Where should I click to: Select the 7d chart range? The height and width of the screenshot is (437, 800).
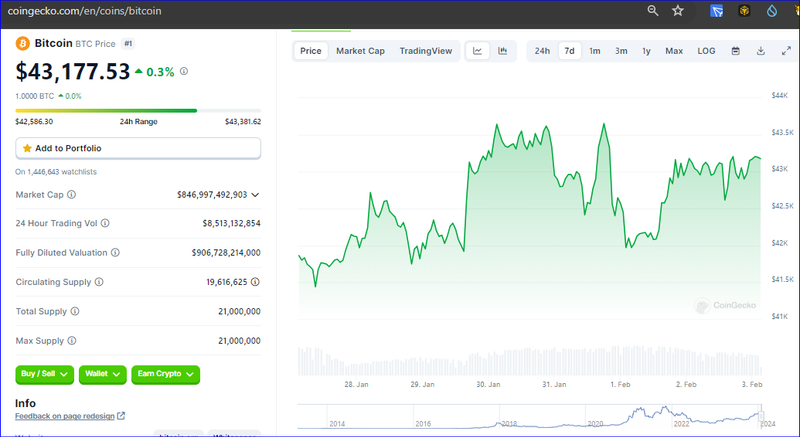coord(569,51)
